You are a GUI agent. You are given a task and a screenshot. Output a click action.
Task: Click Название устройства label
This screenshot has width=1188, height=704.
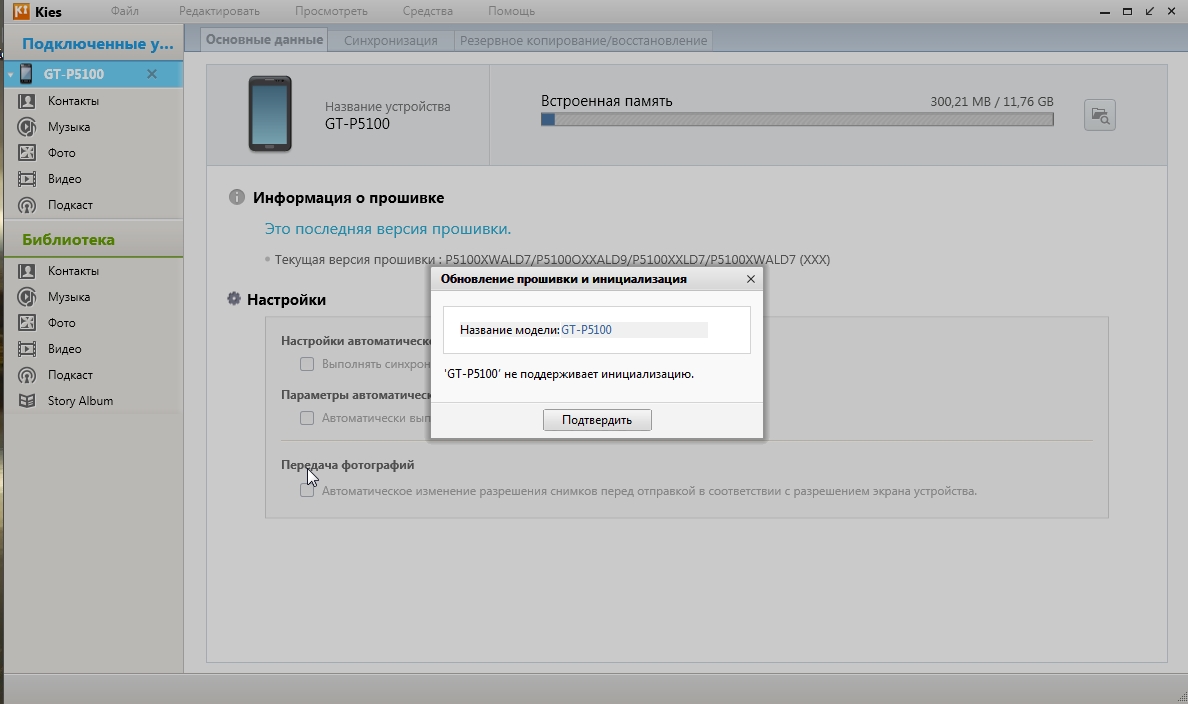coord(388,106)
